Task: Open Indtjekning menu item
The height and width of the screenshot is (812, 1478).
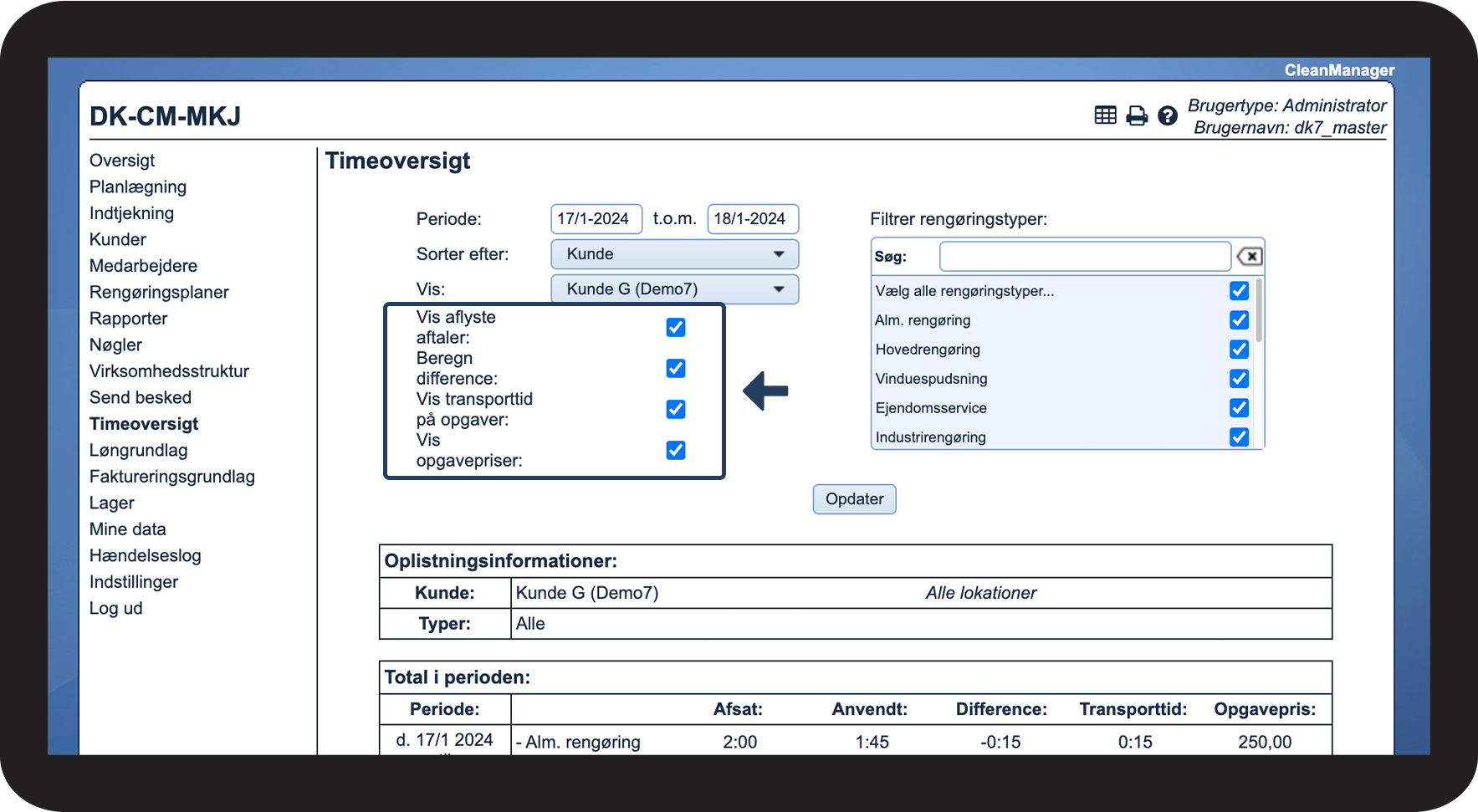Action: tap(131, 213)
